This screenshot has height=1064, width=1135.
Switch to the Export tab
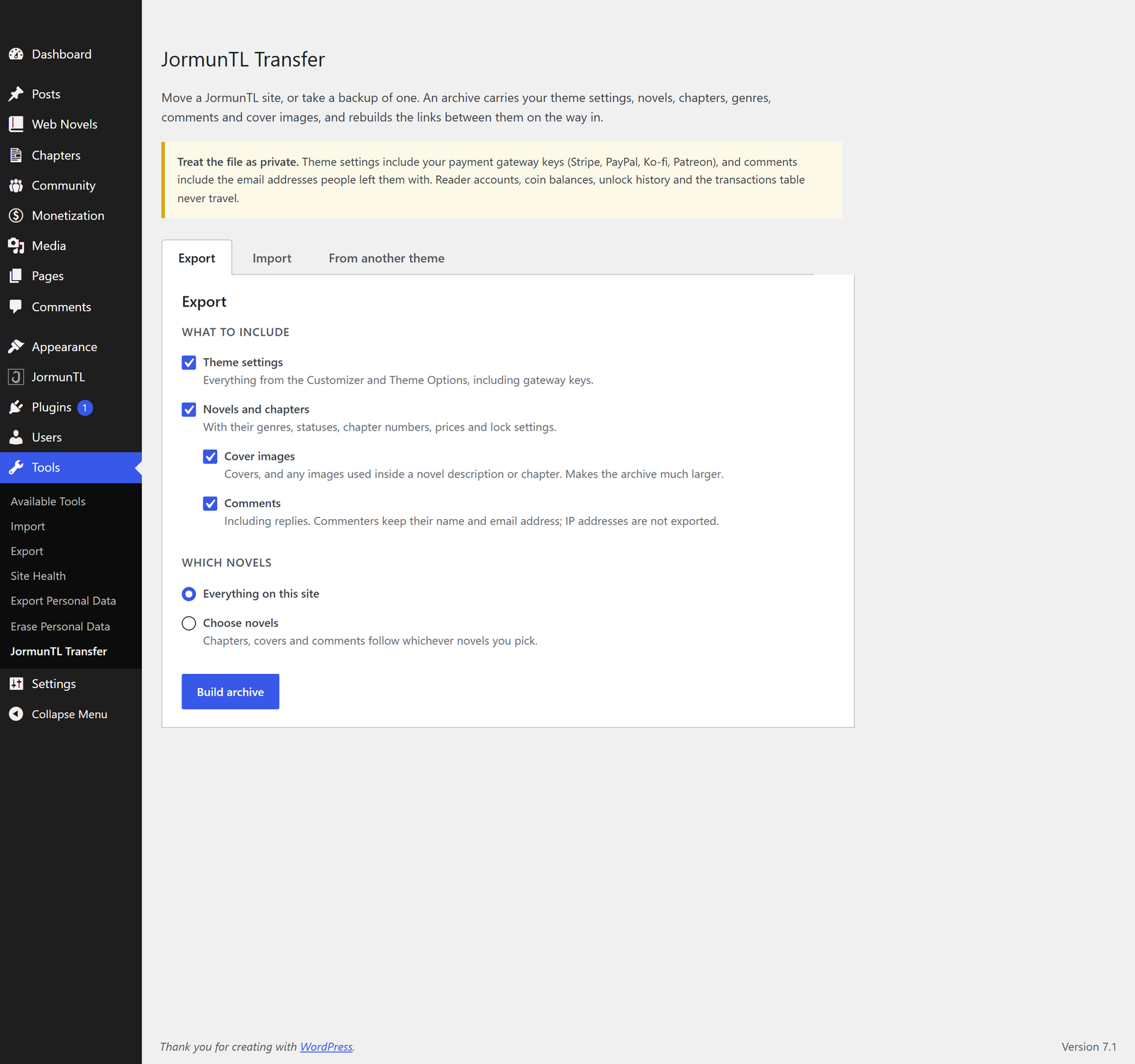[196, 257]
